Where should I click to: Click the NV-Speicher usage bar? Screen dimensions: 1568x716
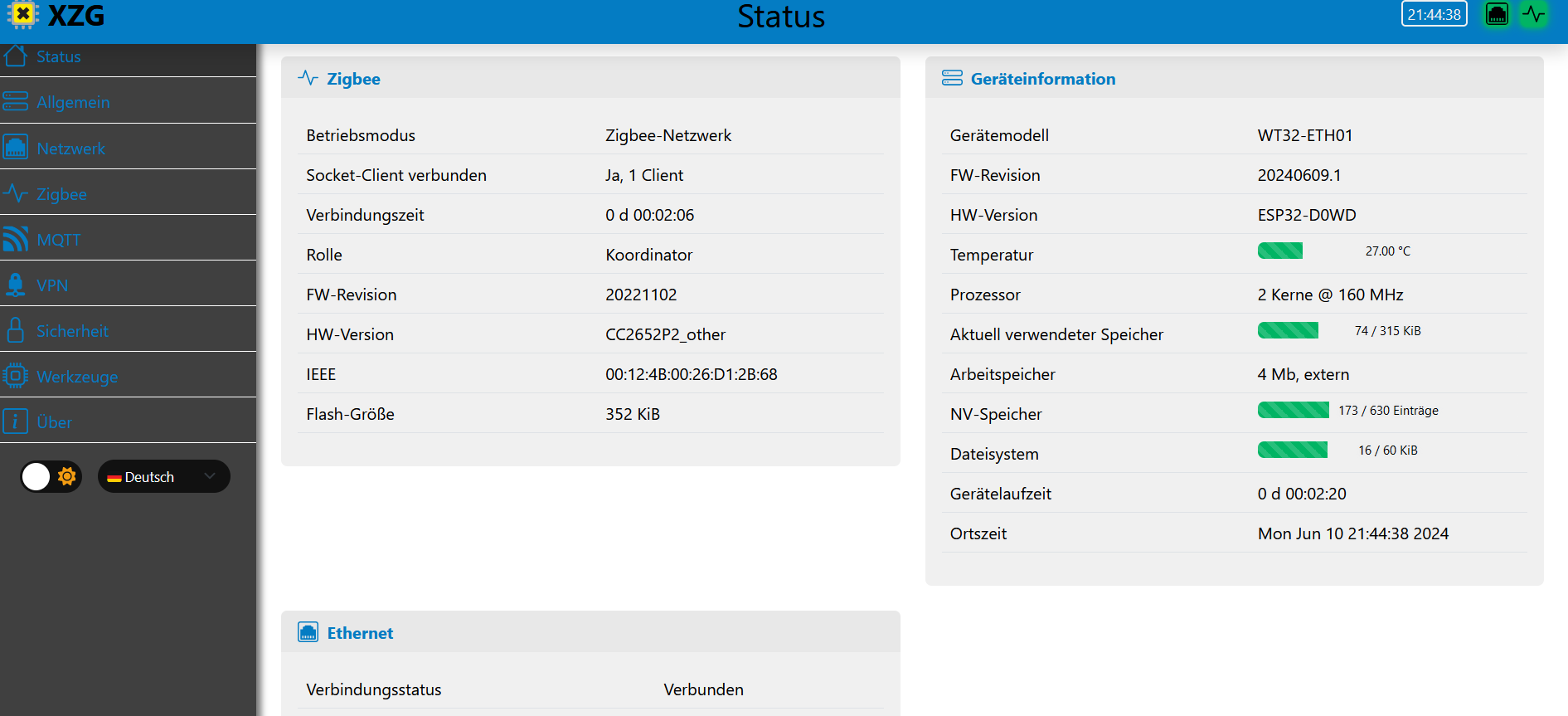[1293, 410]
